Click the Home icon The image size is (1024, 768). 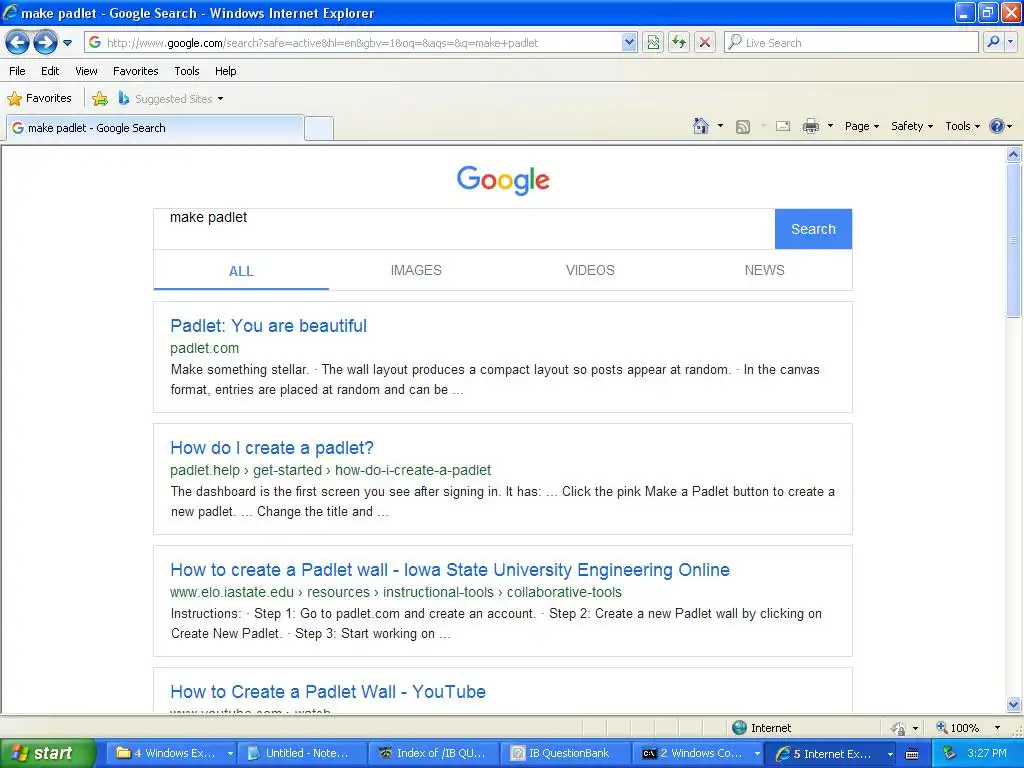pos(701,126)
